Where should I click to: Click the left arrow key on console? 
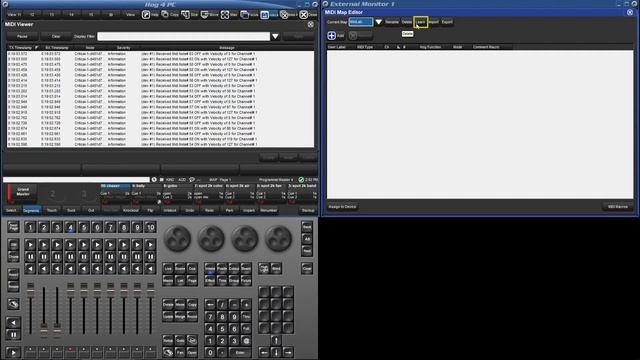click(x=264, y=352)
